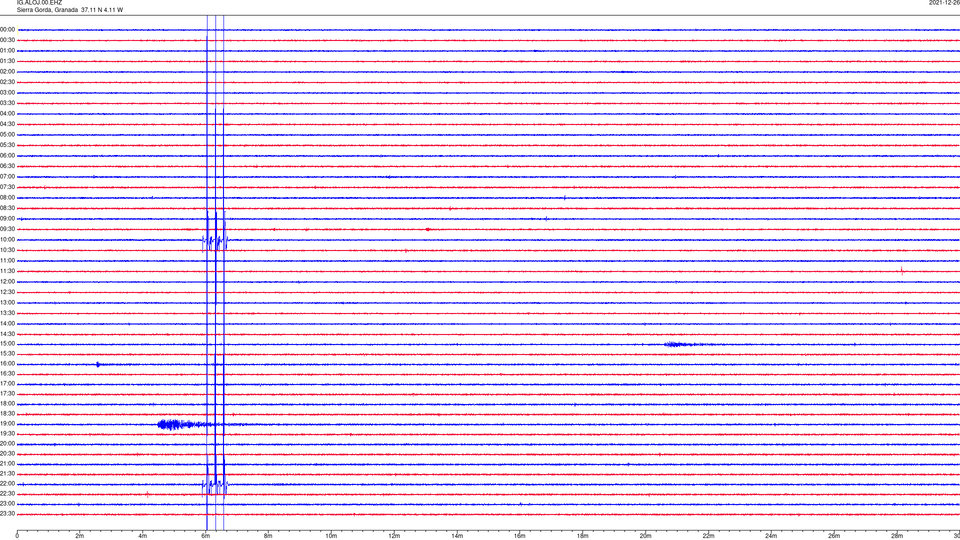This screenshot has height=540, width=960.
Task: Click the 20m label on the minute axis
Action: tap(646, 536)
